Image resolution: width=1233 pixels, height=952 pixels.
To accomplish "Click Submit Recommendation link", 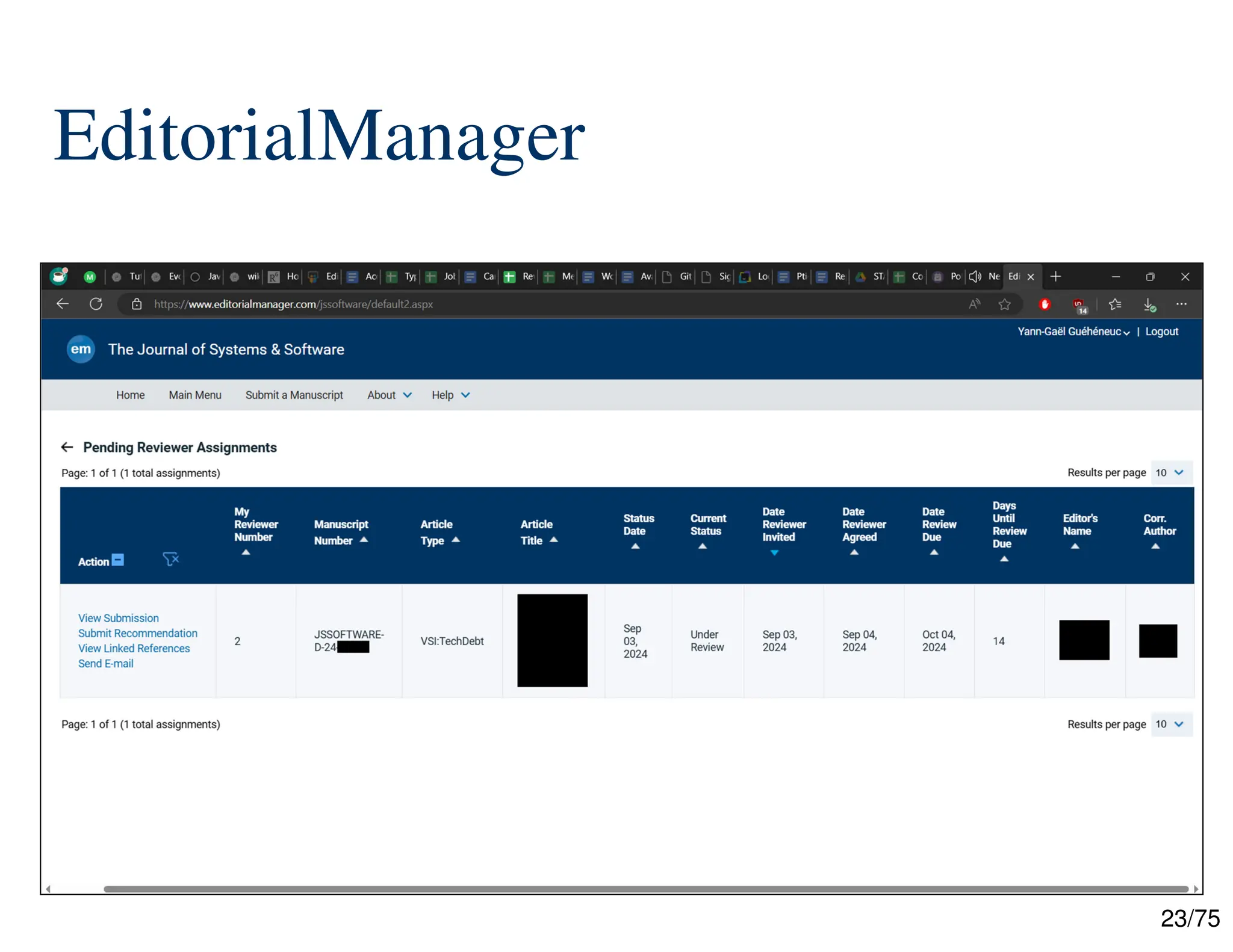I will (x=138, y=633).
